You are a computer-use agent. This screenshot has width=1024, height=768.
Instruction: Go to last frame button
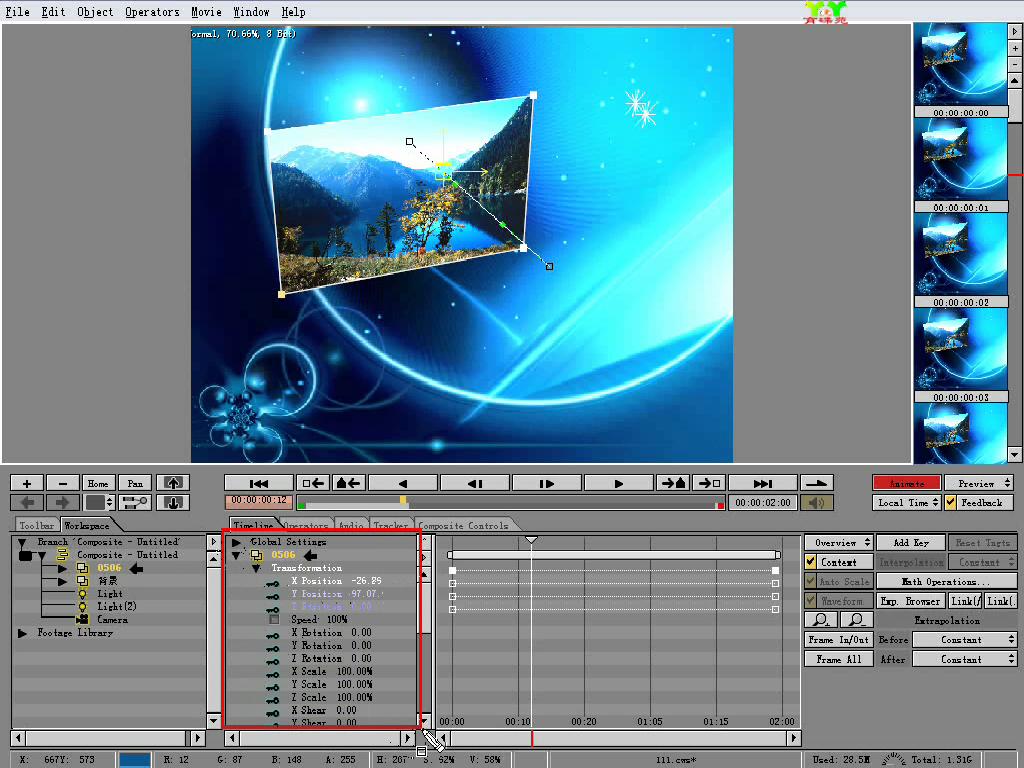[763, 483]
